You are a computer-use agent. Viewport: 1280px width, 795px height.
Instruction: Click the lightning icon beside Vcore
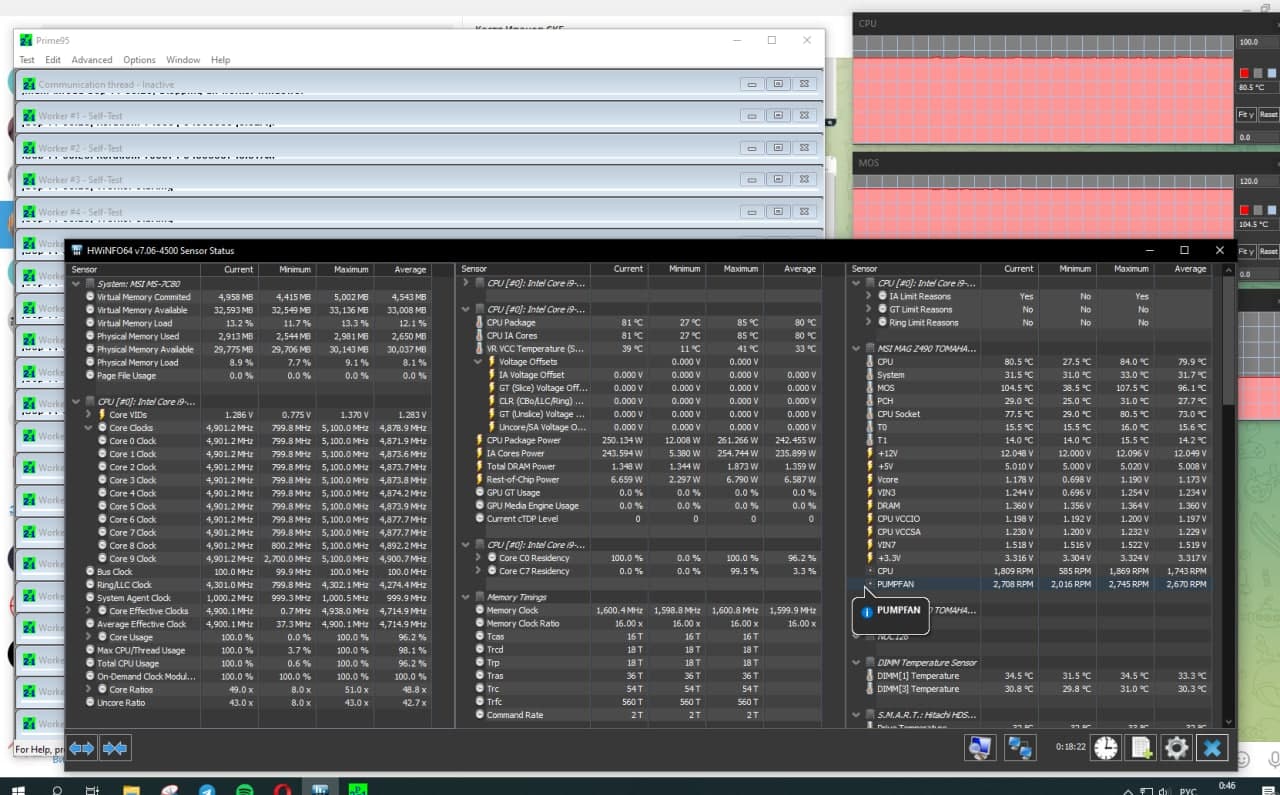tap(868, 480)
